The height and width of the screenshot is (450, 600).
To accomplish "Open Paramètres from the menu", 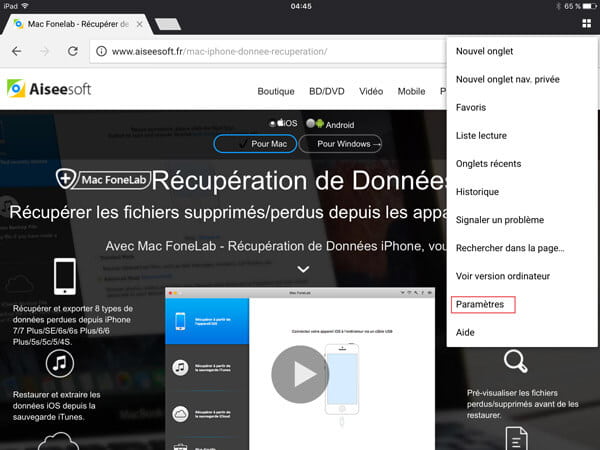I will [480, 304].
